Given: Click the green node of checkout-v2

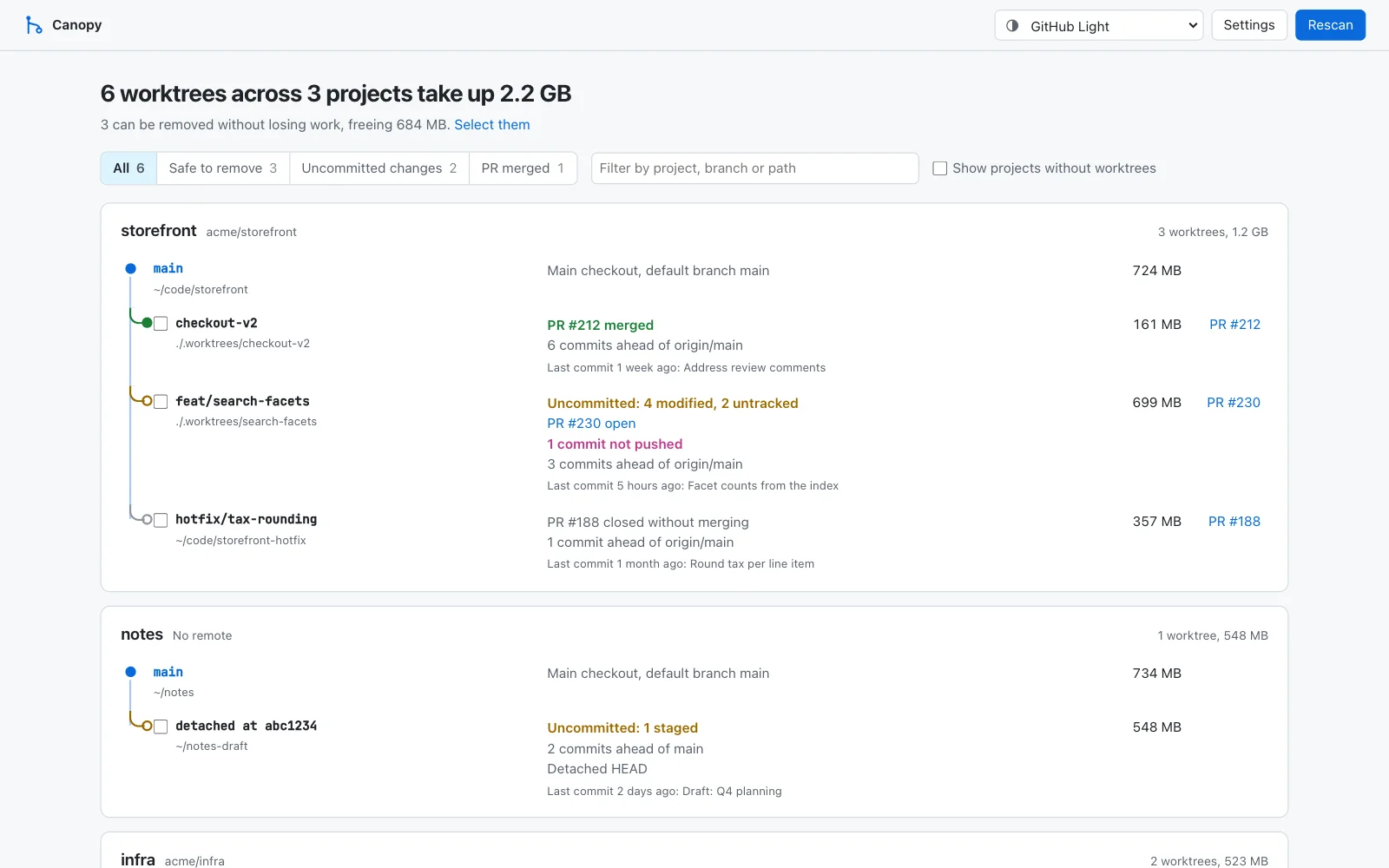Looking at the screenshot, I should [147, 323].
